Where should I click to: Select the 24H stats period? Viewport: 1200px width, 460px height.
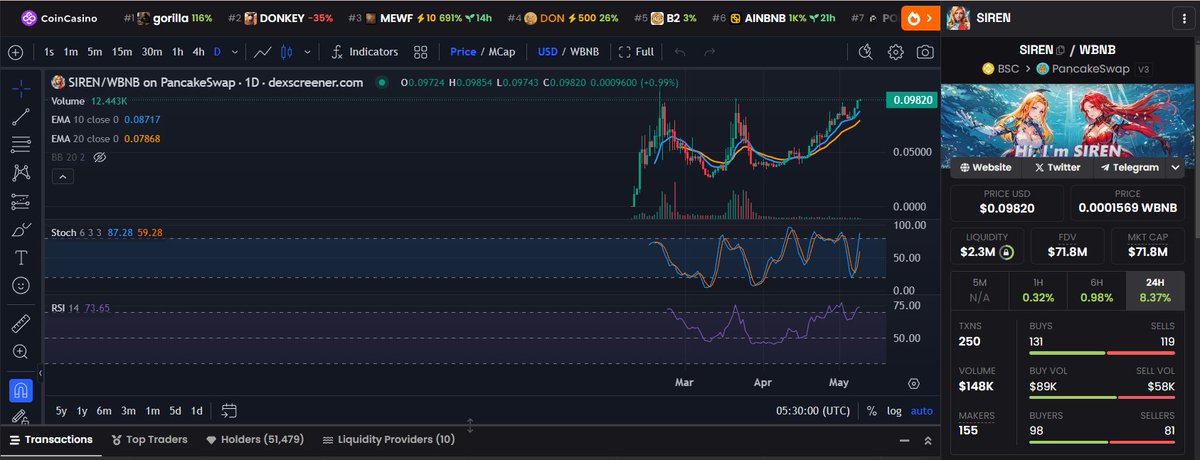(x=1157, y=290)
